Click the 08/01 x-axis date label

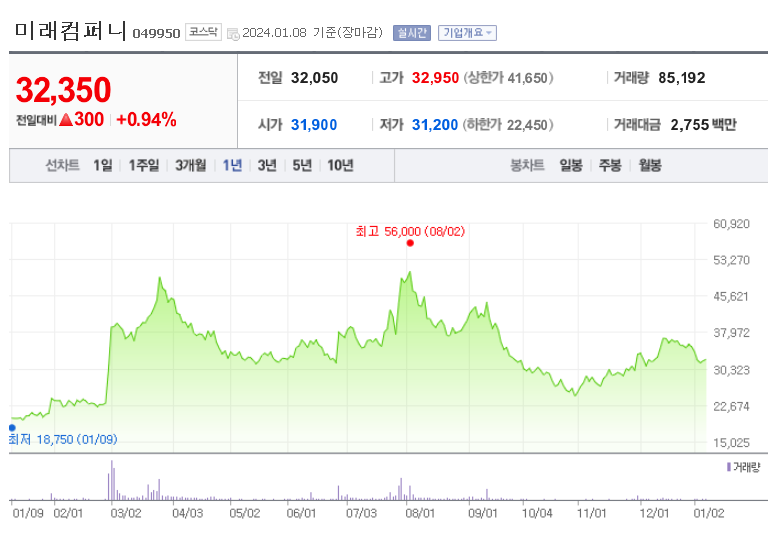pyautogui.click(x=420, y=513)
